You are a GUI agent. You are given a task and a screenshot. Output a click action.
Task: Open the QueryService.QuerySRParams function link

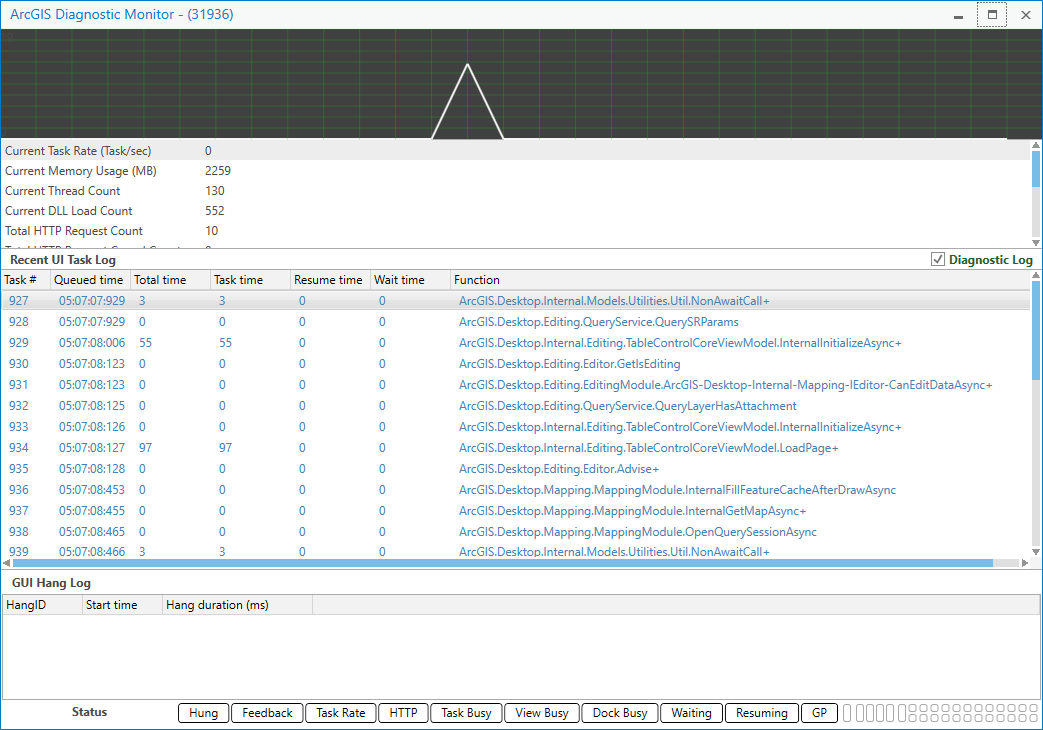click(x=598, y=322)
